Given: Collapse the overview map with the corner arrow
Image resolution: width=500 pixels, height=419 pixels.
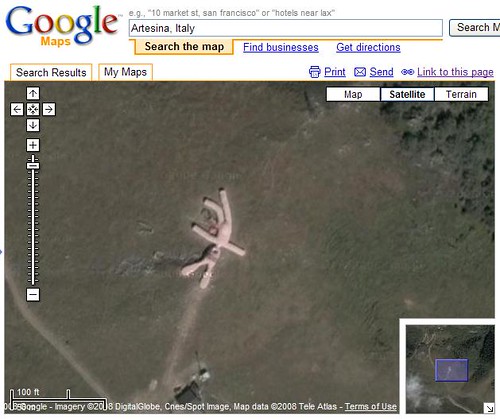Looking at the screenshot, I should (x=489, y=408).
